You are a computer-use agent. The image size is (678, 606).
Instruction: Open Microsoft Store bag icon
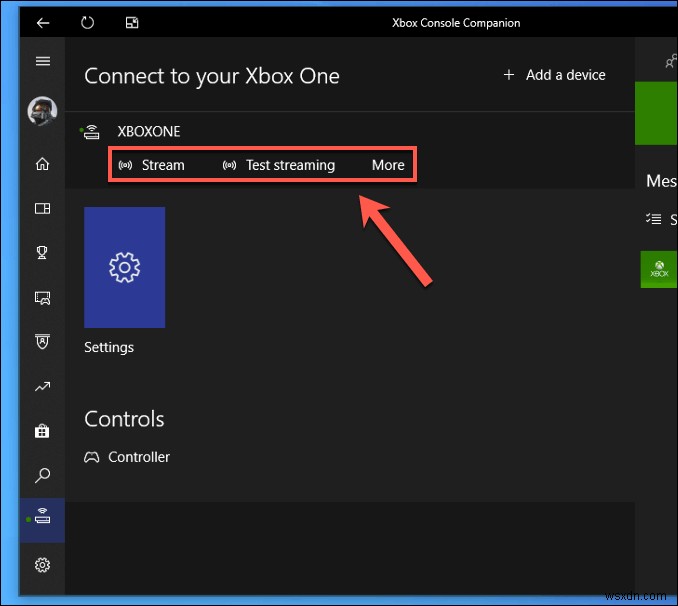point(42,431)
